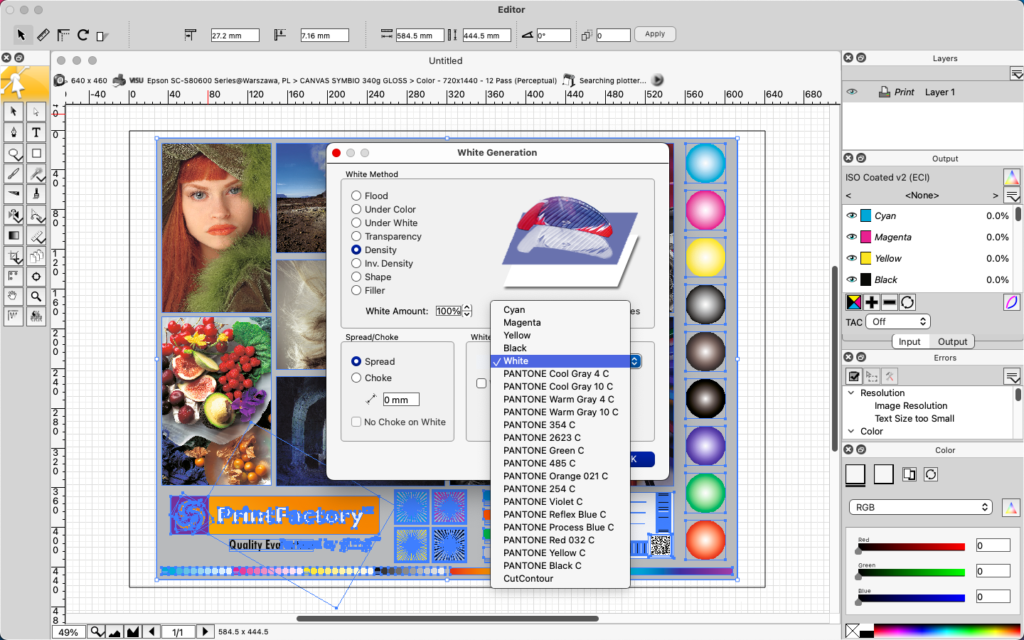Image resolution: width=1024 pixels, height=640 pixels.
Task: Go to next page with right arrow
Action: pos(205,632)
